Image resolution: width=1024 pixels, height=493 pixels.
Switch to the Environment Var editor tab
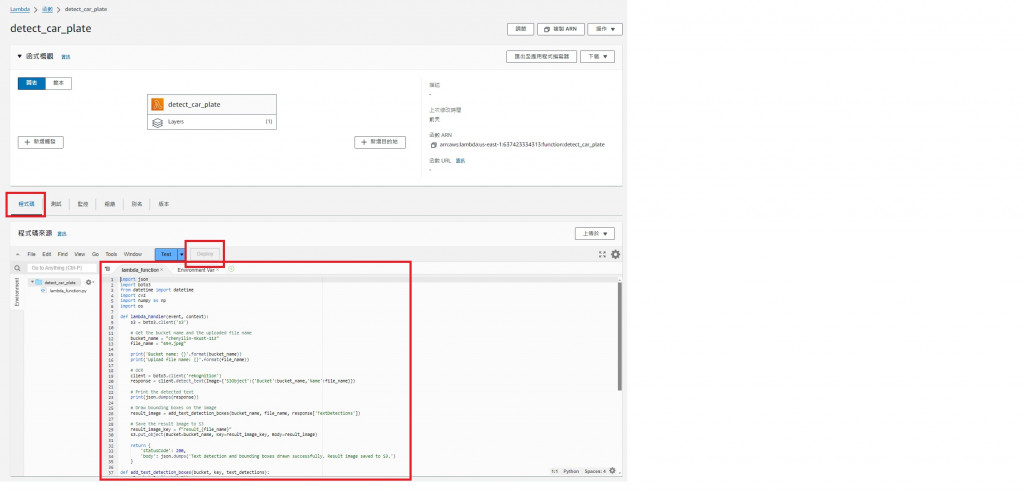[196, 270]
